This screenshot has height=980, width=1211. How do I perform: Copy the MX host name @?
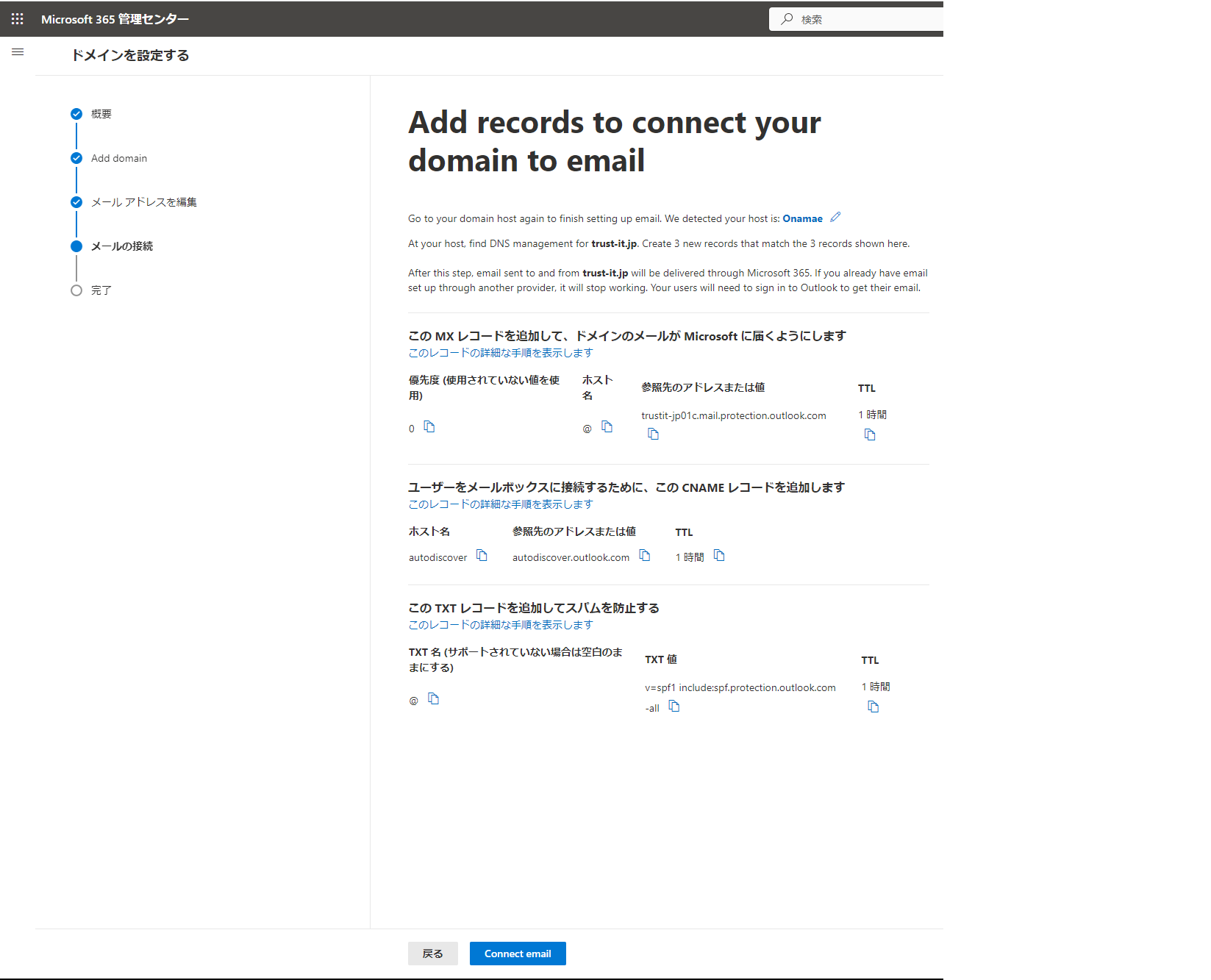click(607, 427)
